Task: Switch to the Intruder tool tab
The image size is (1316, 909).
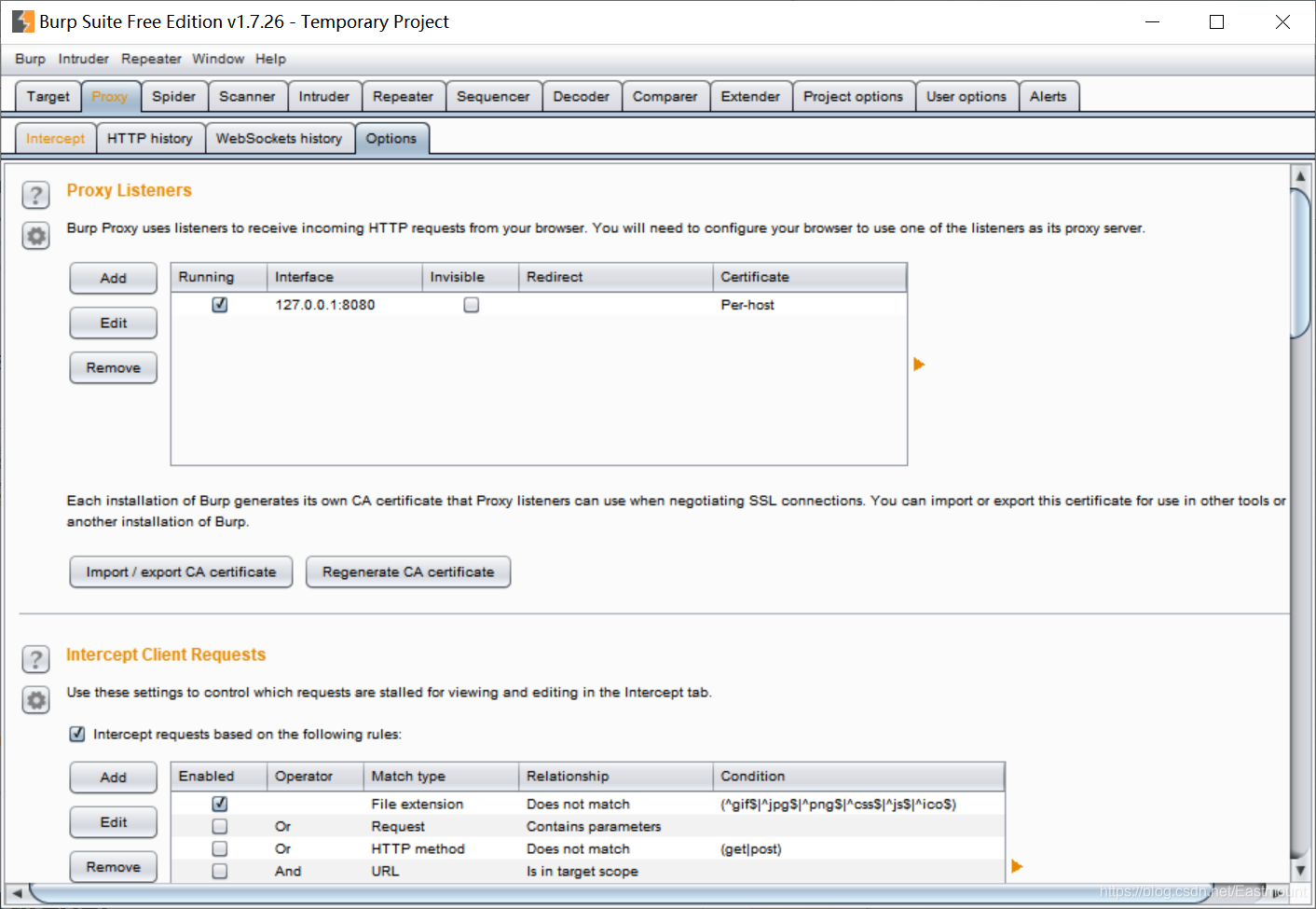Action: (x=324, y=96)
